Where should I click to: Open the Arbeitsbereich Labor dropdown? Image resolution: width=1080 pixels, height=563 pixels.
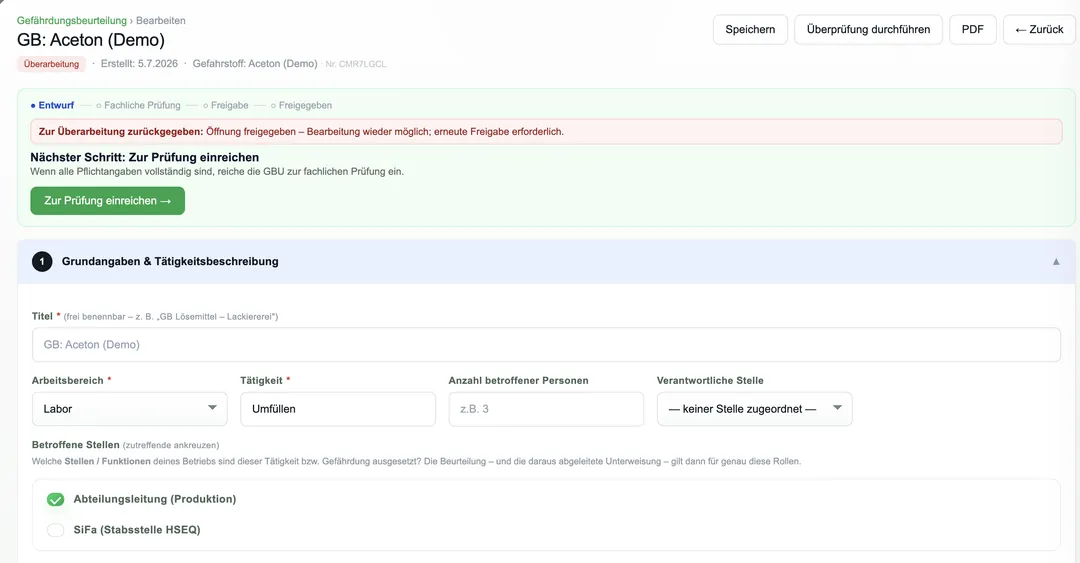pyautogui.click(x=129, y=409)
